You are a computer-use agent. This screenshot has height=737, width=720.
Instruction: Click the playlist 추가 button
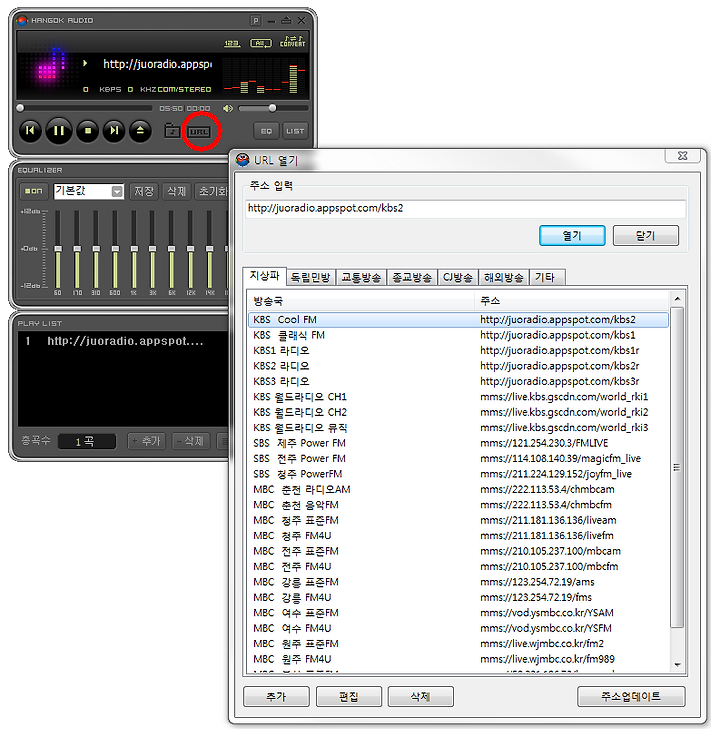point(147,441)
